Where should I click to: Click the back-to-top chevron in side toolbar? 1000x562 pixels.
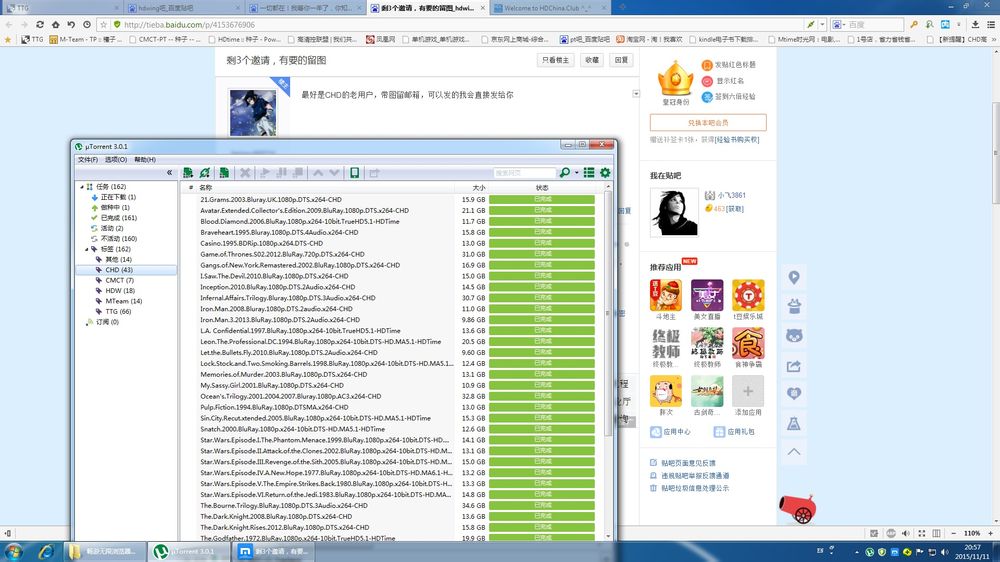[x=794, y=452]
